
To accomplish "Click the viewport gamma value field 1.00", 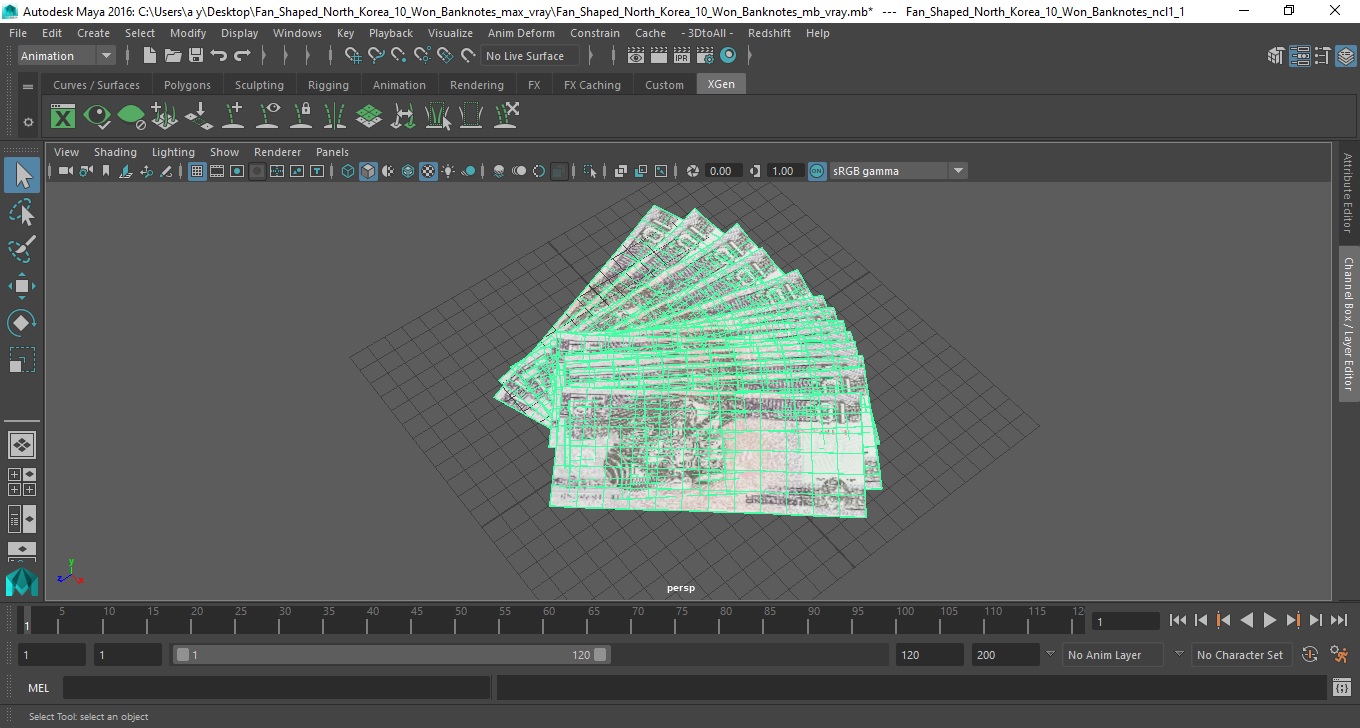I will (x=784, y=171).
